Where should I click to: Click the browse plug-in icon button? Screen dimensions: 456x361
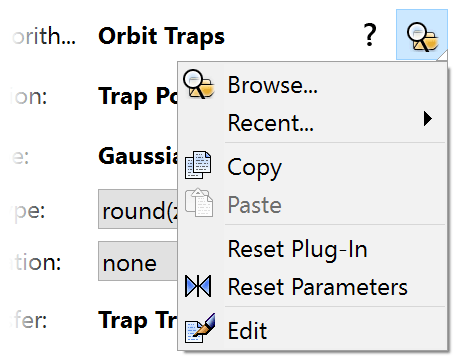tap(422, 35)
